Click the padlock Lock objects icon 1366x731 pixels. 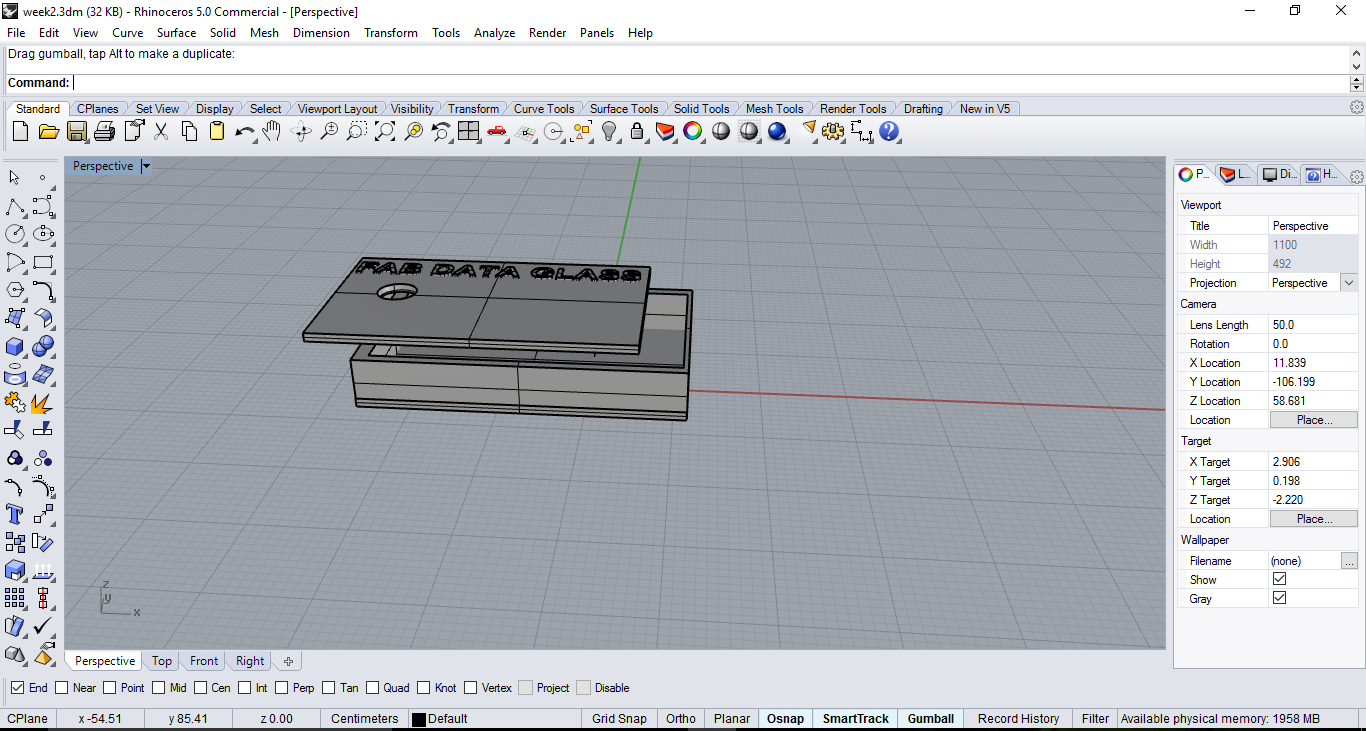tap(637, 131)
